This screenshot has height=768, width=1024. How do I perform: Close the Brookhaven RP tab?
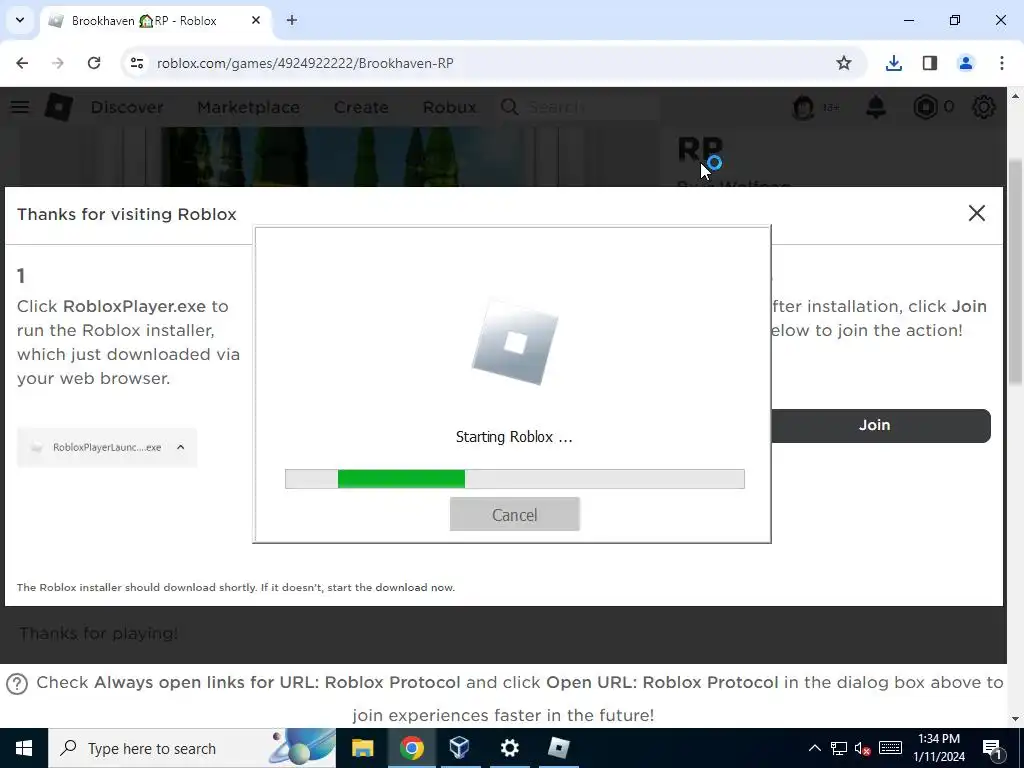(256, 20)
